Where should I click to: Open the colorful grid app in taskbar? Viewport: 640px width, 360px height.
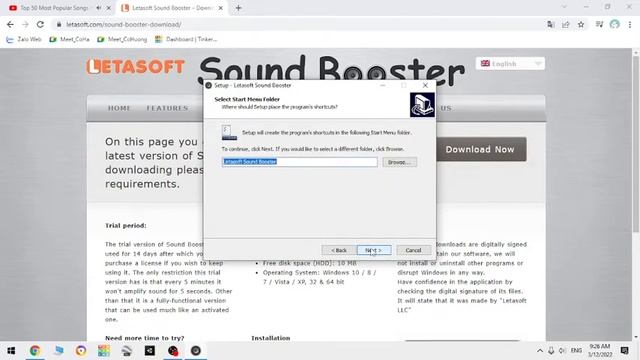coord(104,351)
